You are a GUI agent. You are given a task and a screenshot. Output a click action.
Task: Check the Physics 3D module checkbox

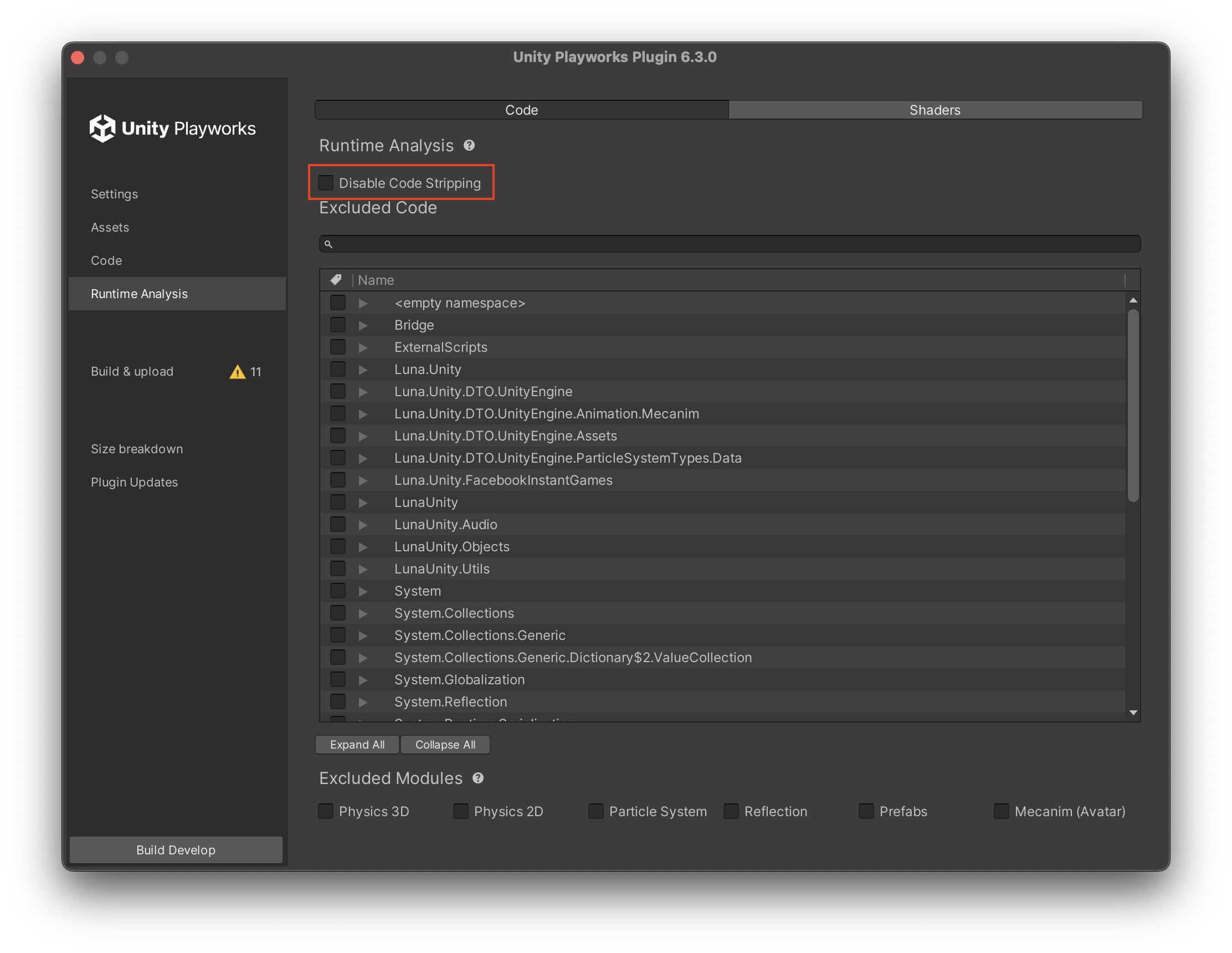click(x=326, y=811)
